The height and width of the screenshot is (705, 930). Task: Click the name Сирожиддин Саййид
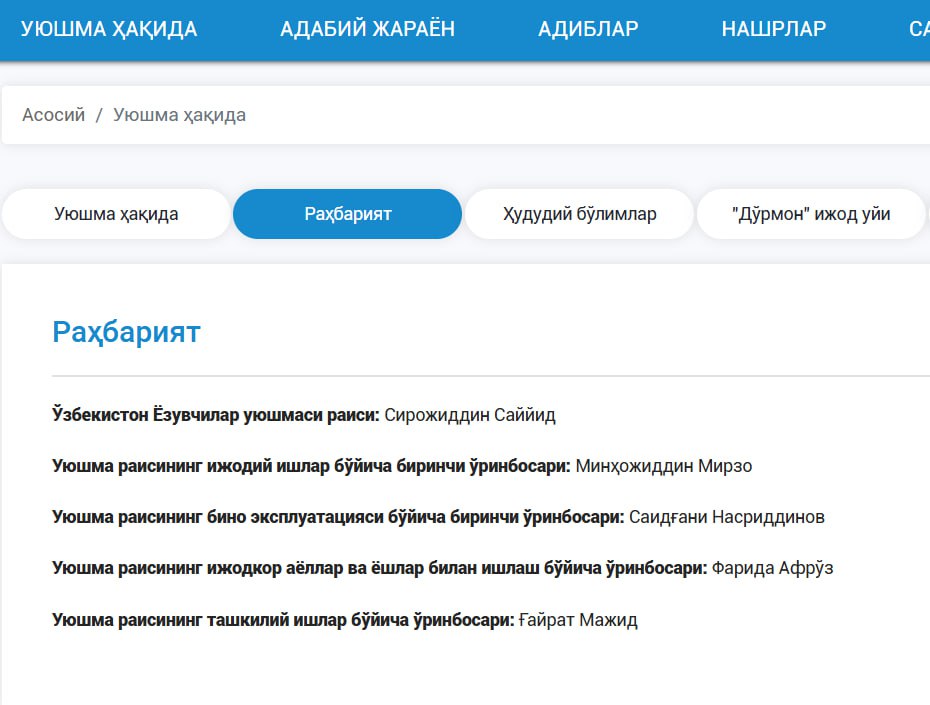(x=469, y=415)
